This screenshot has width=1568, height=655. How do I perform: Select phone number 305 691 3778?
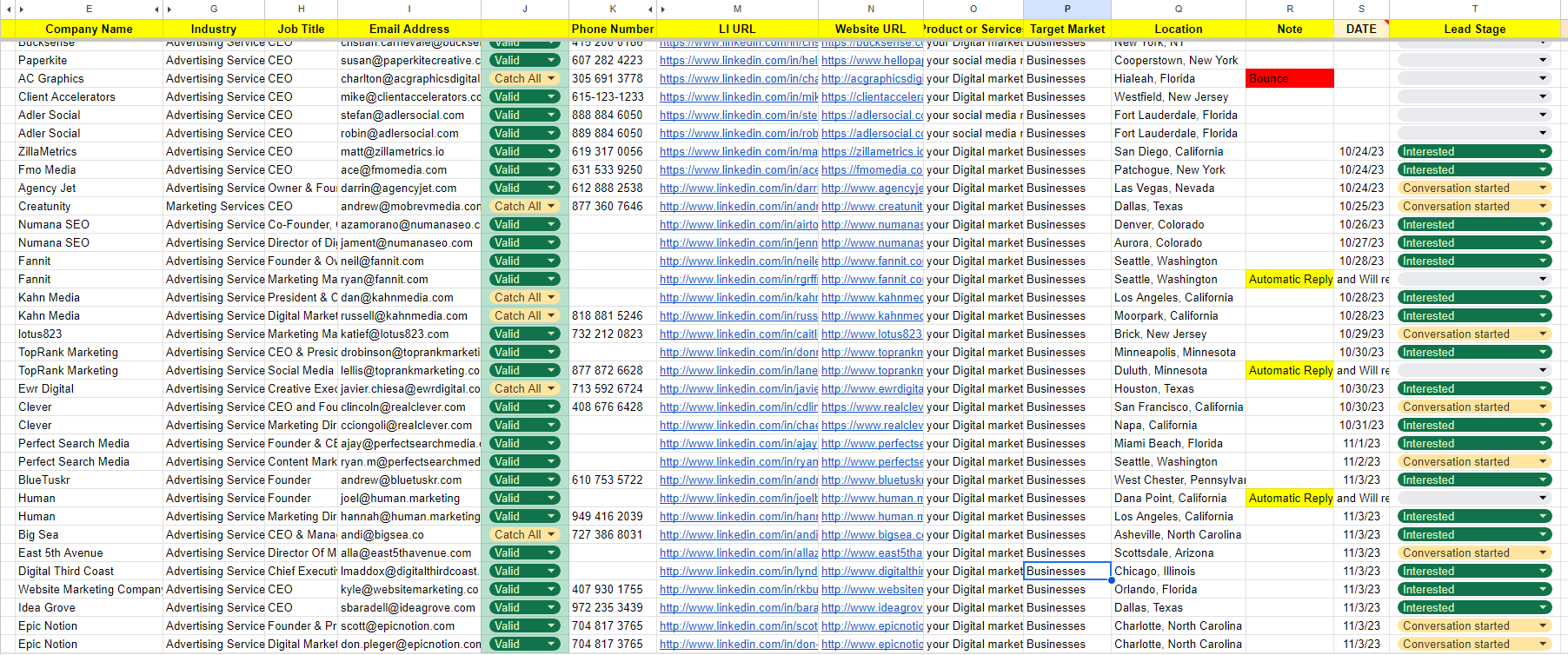613,78
